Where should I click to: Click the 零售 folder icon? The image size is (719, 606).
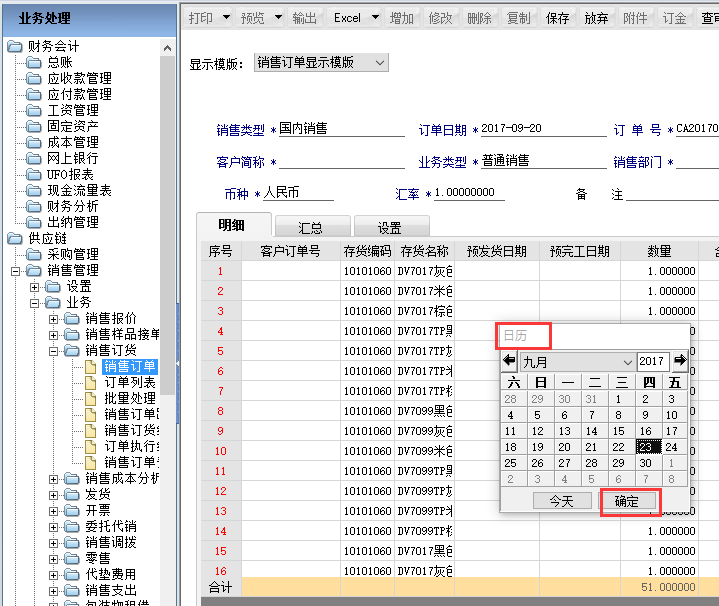click(x=72, y=558)
